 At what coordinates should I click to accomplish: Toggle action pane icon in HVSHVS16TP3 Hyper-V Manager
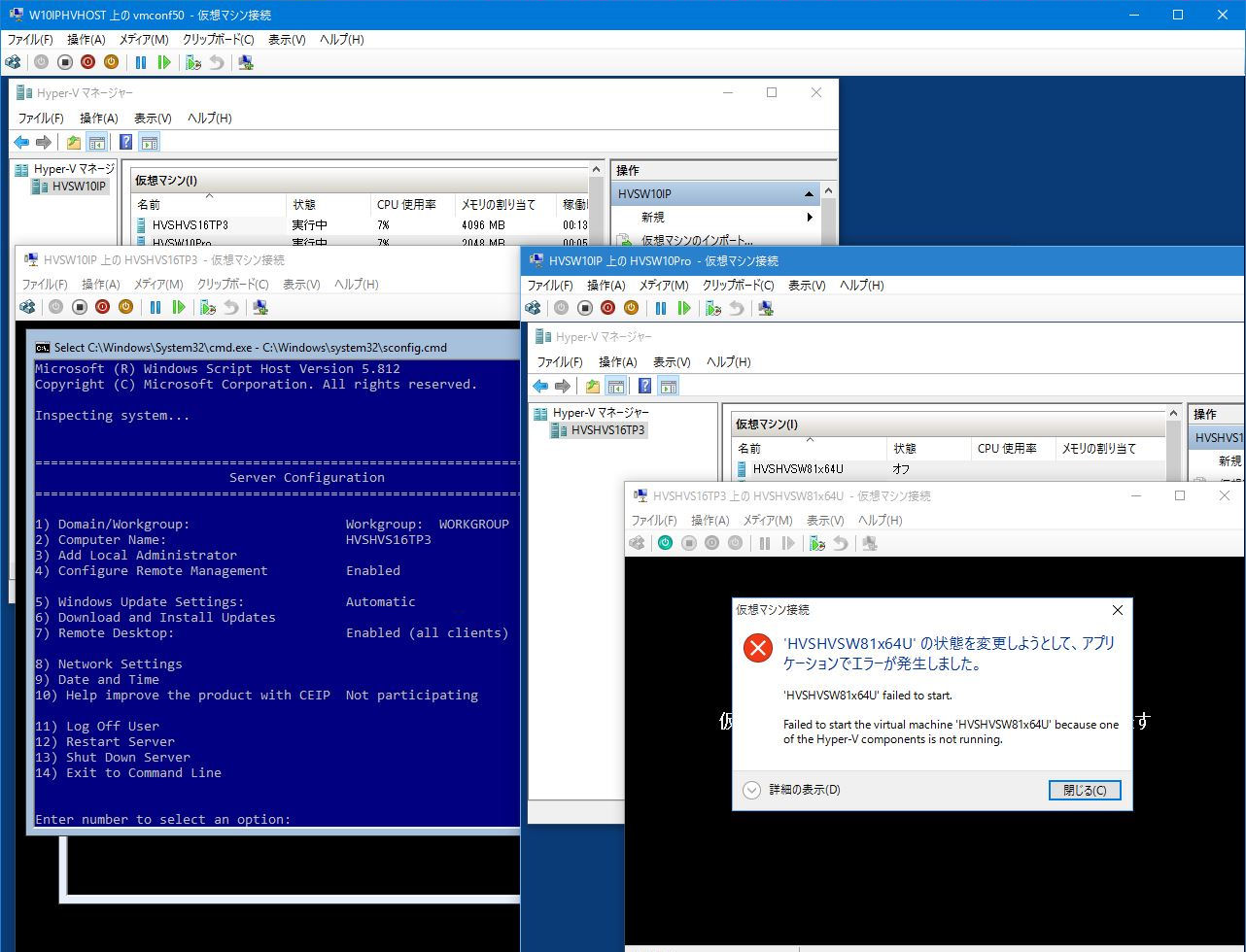668,386
